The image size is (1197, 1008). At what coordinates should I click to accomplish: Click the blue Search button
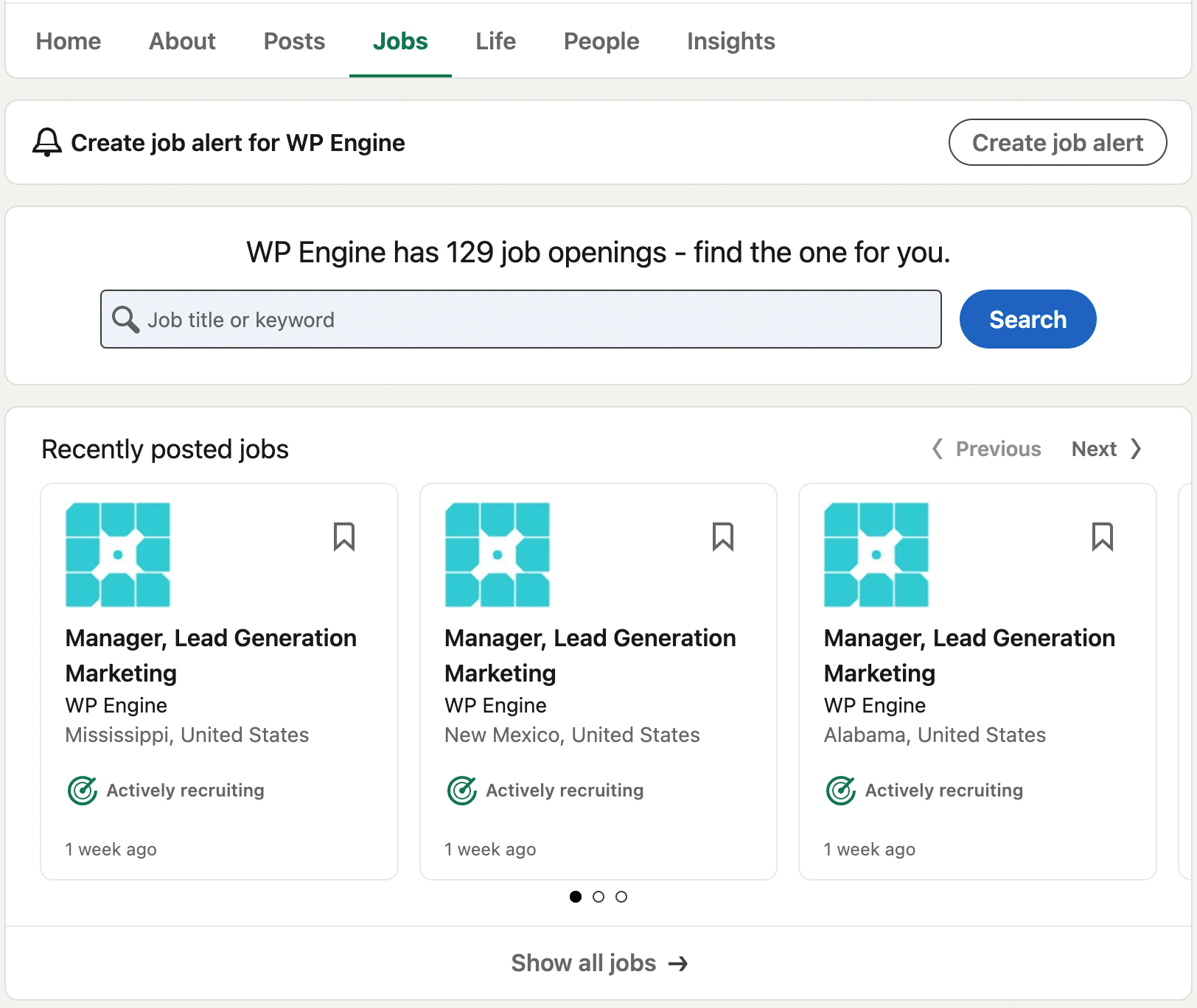pyautogui.click(x=1027, y=319)
